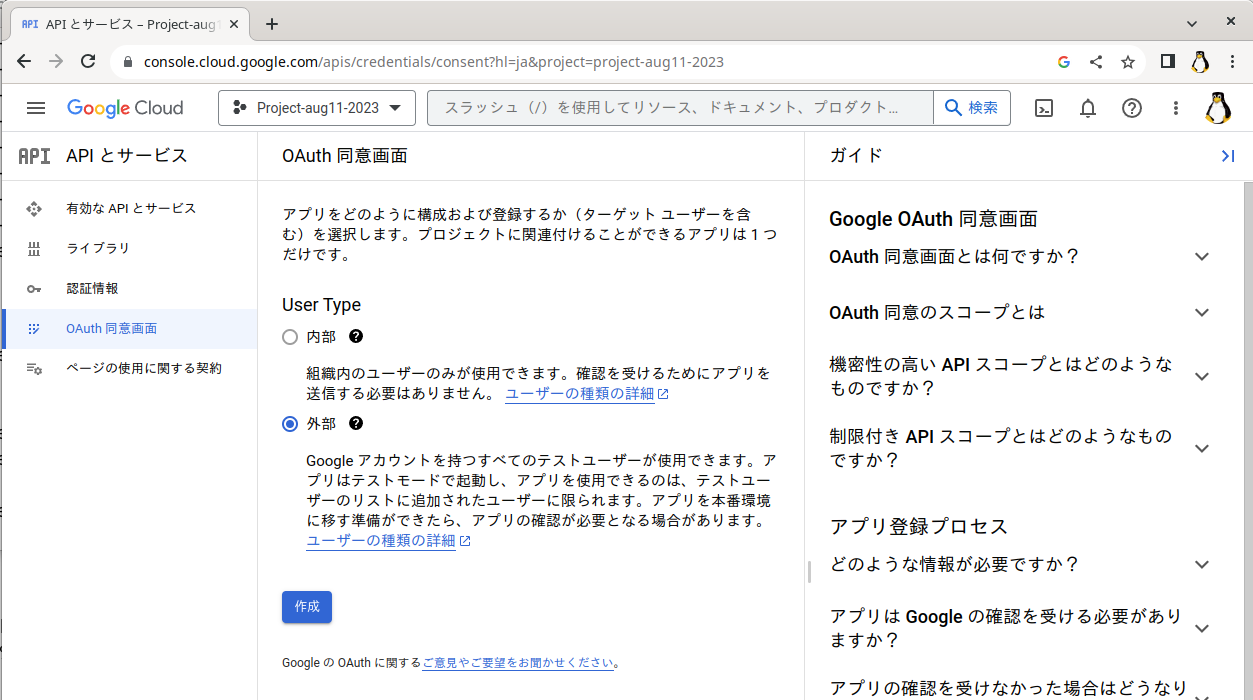Click the 'Google OAuth 同意画面' guide heading
1253x700 pixels.
tap(933, 219)
